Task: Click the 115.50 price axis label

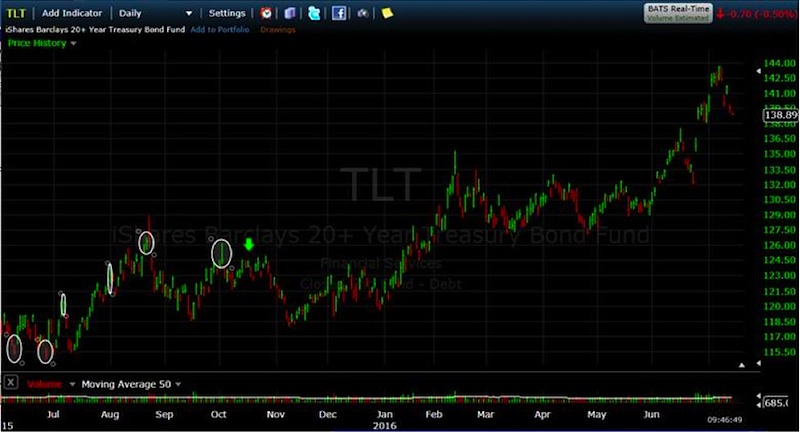Action: [x=779, y=352]
